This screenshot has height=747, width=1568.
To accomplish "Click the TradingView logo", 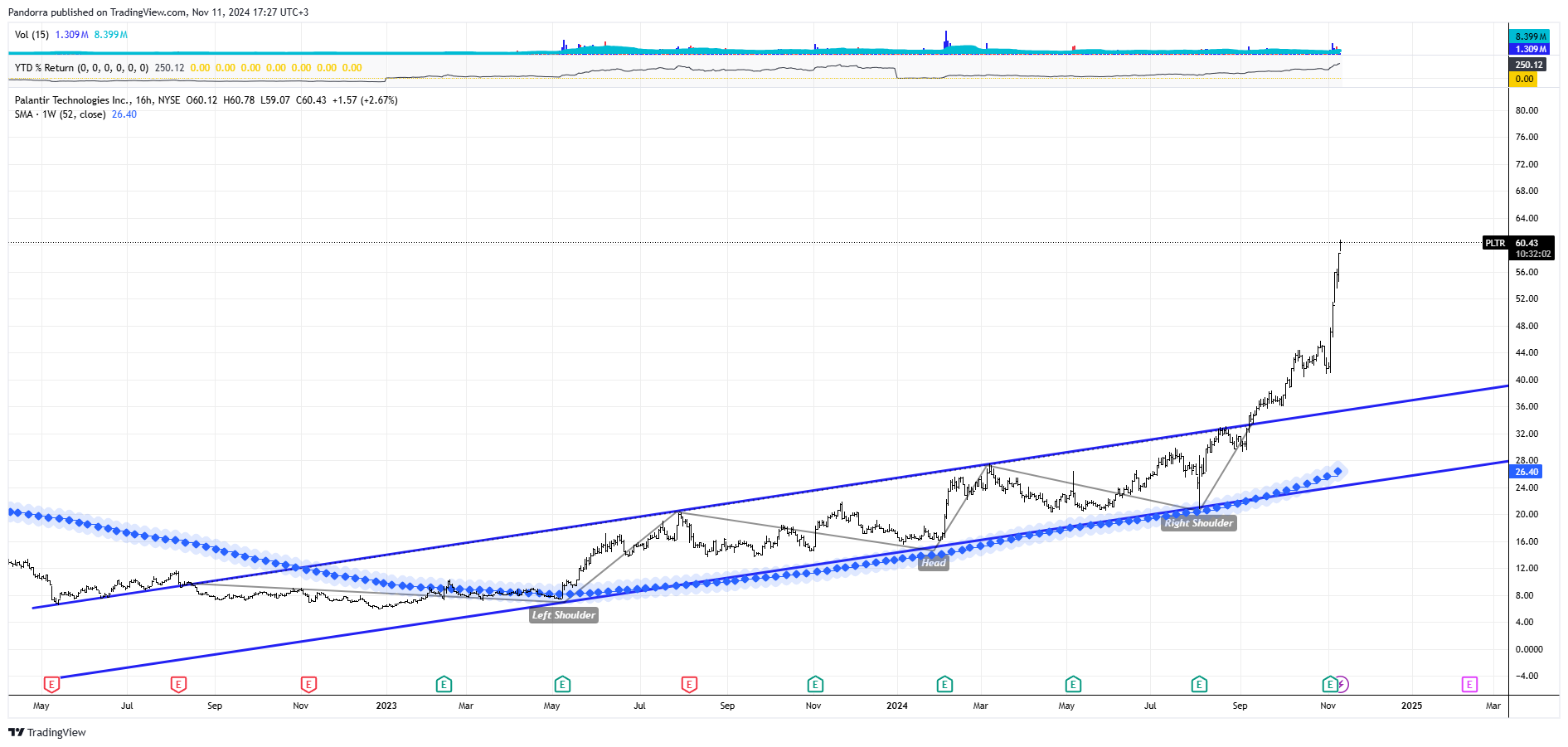I will click(x=47, y=732).
